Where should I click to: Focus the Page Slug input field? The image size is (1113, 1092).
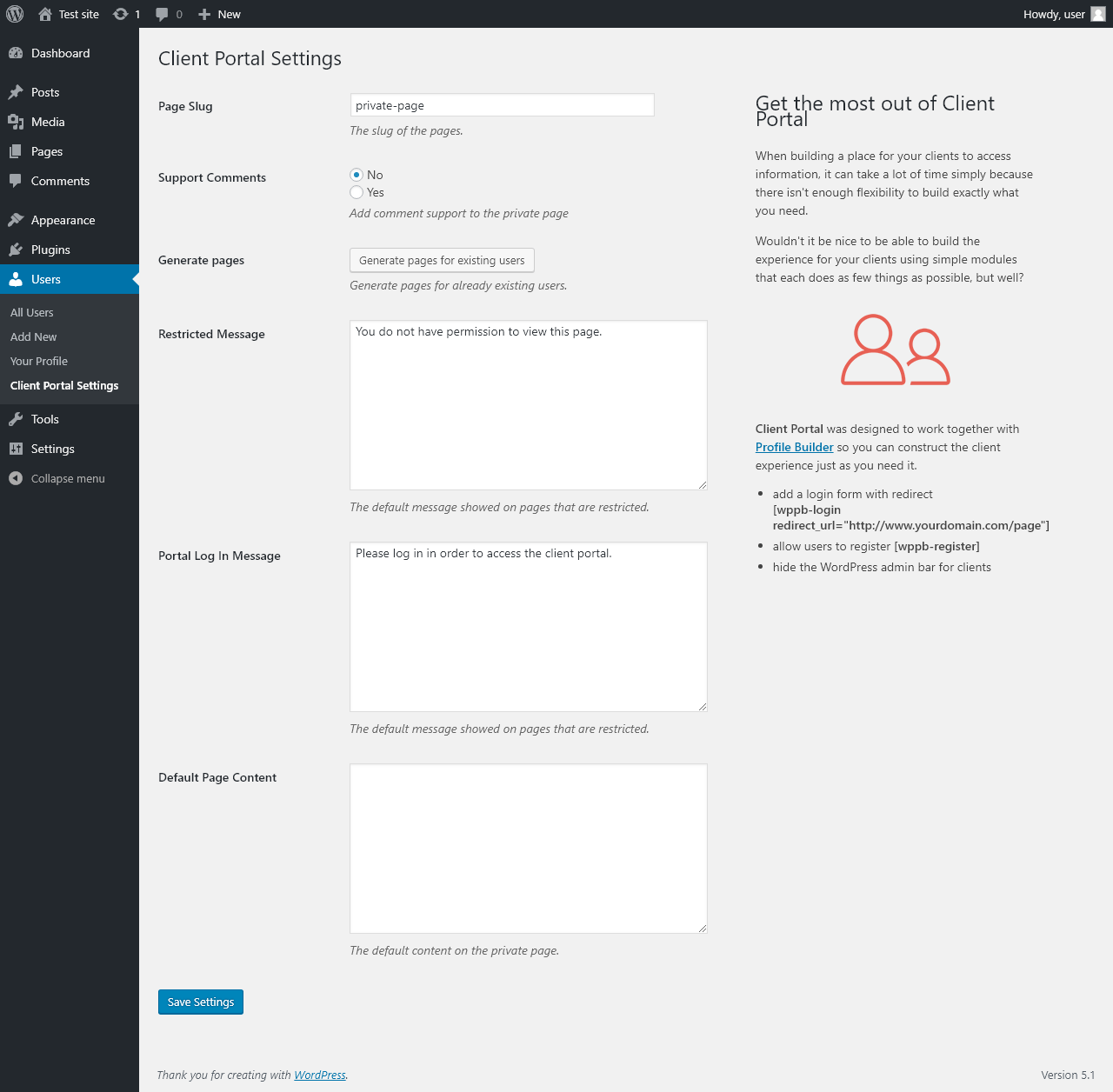point(502,105)
